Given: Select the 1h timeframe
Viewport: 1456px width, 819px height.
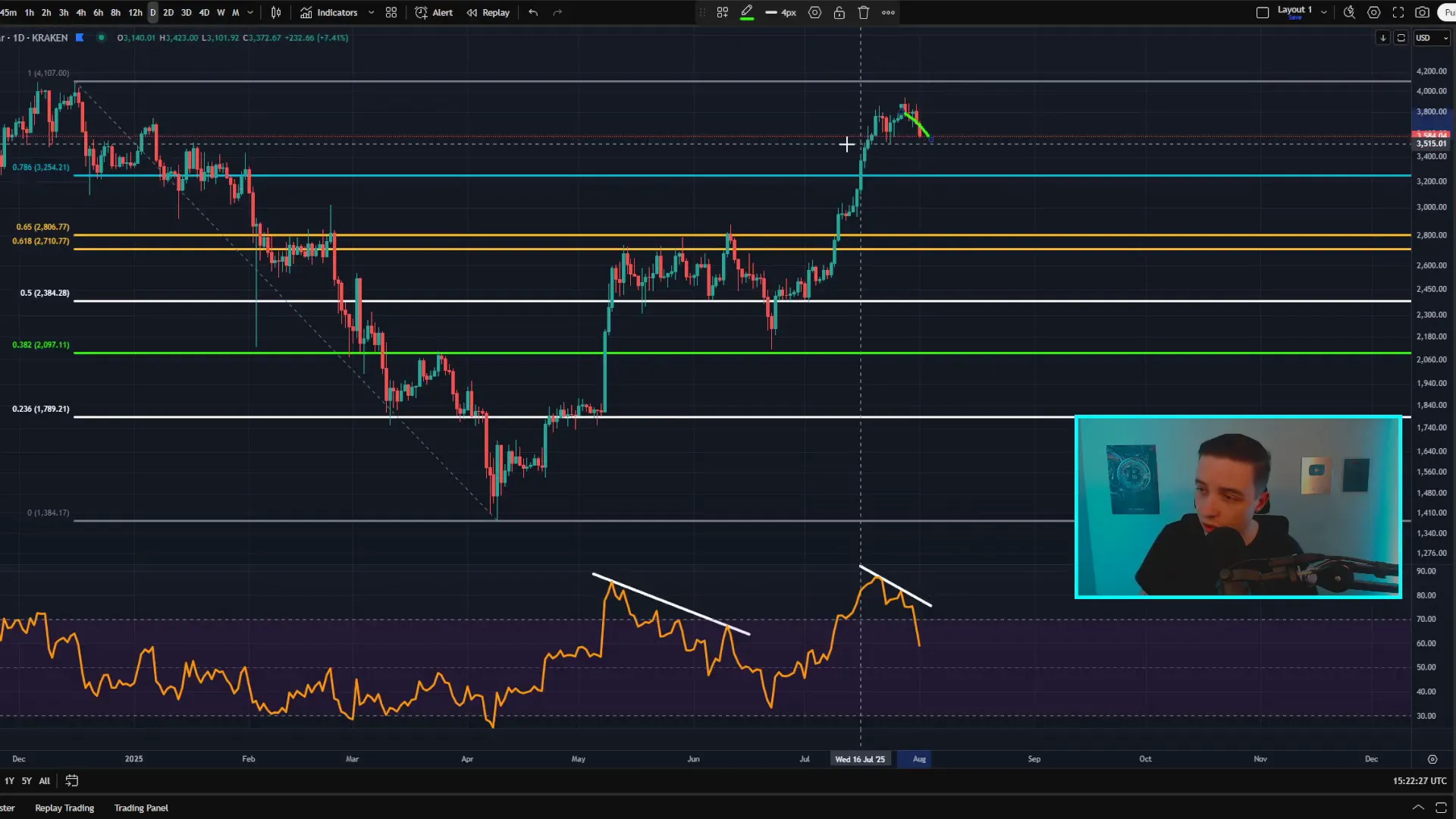Looking at the screenshot, I should [x=29, y=13].
